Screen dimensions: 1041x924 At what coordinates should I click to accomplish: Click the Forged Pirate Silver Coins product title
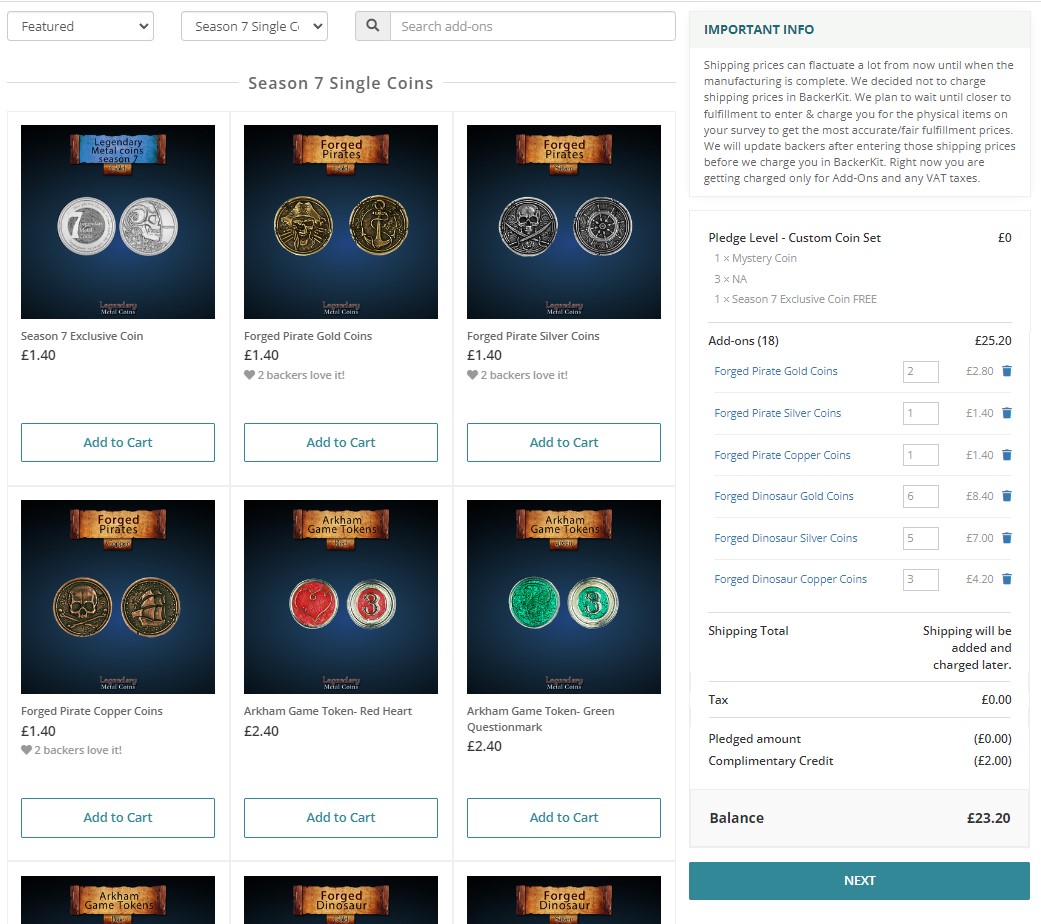532,336
